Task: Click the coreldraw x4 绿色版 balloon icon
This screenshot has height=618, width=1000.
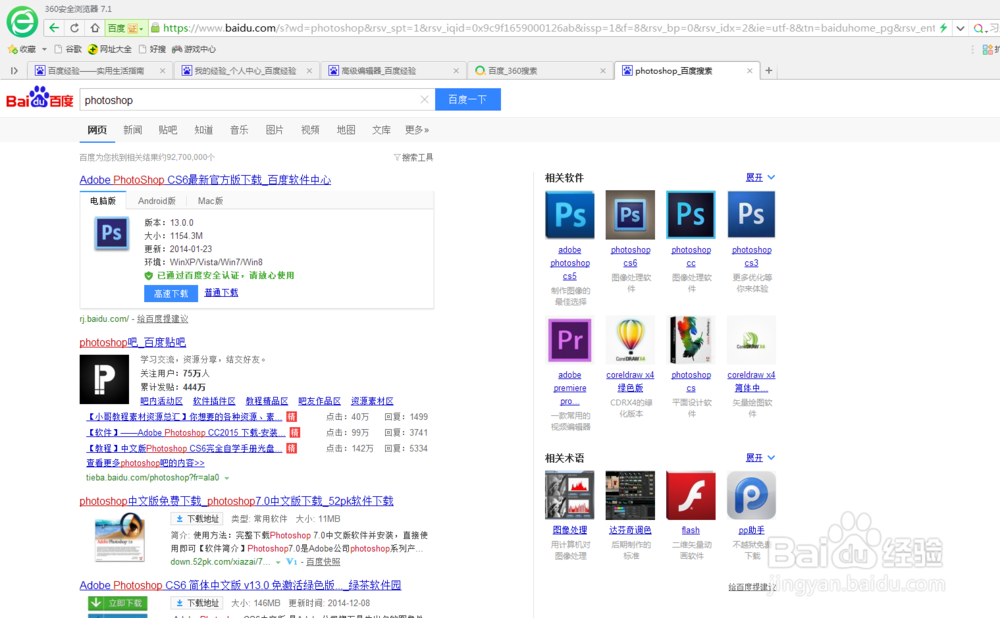Action: coord(630,340)
